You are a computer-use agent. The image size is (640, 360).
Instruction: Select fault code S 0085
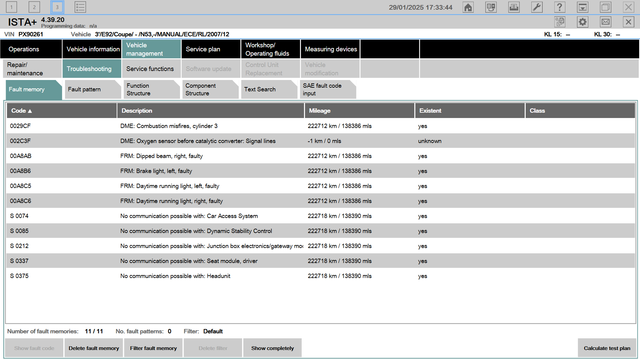(x=19, y=231)
